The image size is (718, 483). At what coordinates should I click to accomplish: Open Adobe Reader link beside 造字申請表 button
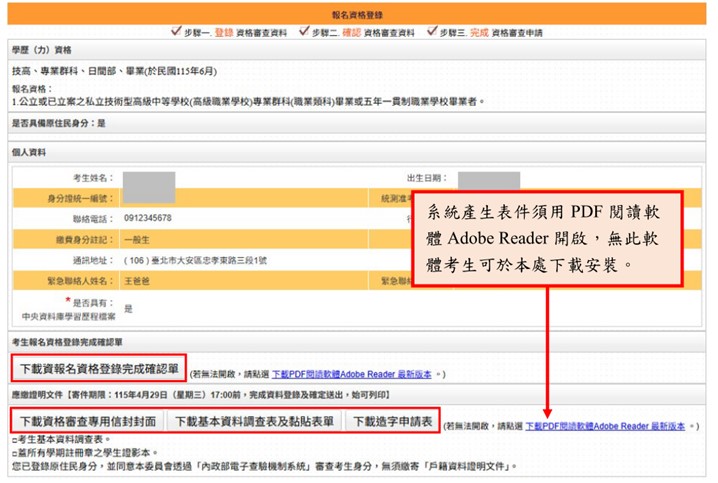point(605,426)
